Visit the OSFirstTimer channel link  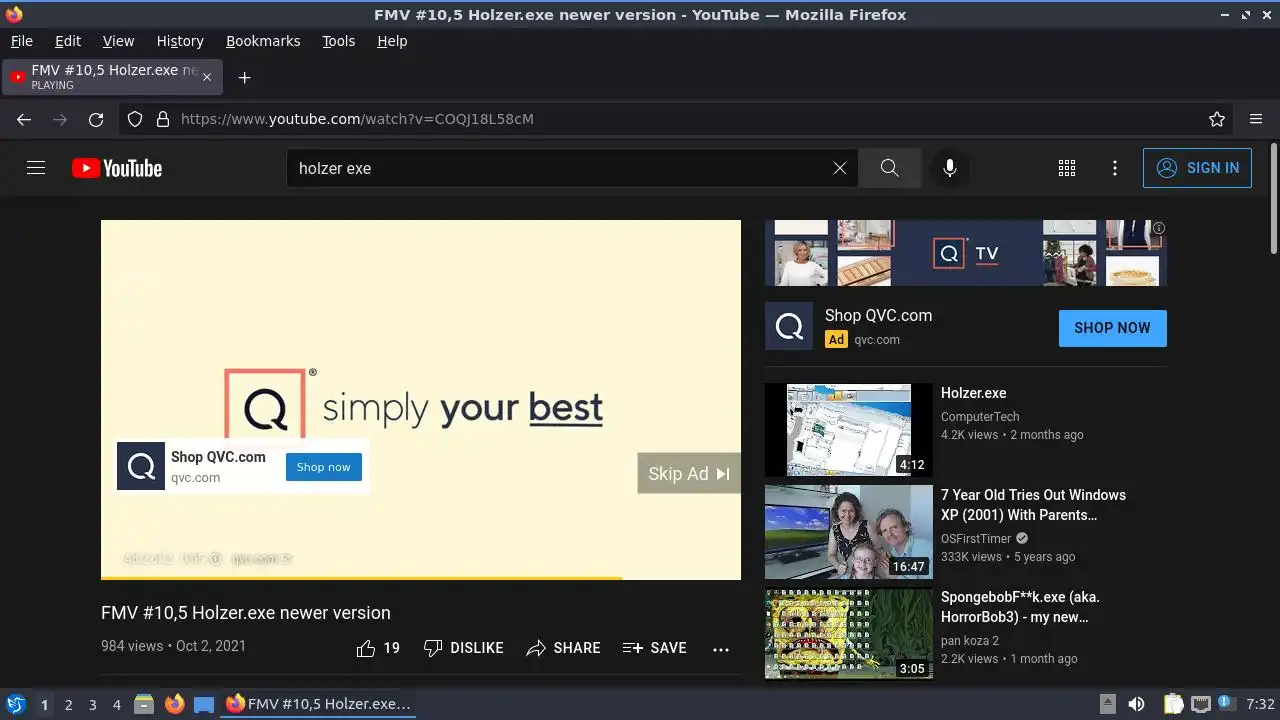[x=976, y=539]
